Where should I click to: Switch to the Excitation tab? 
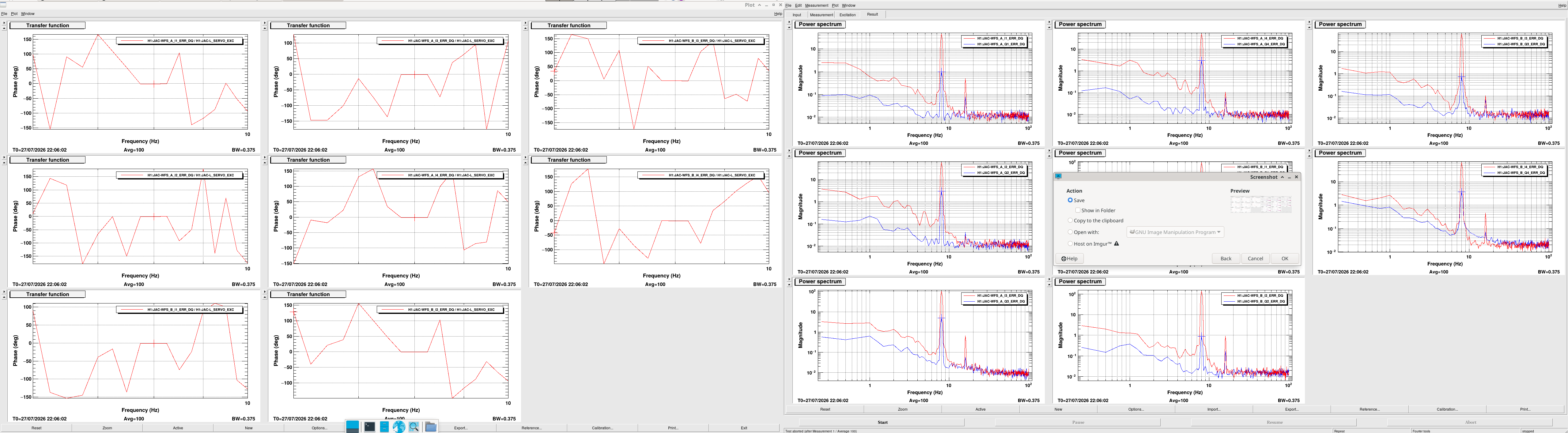tap(847, 15)
